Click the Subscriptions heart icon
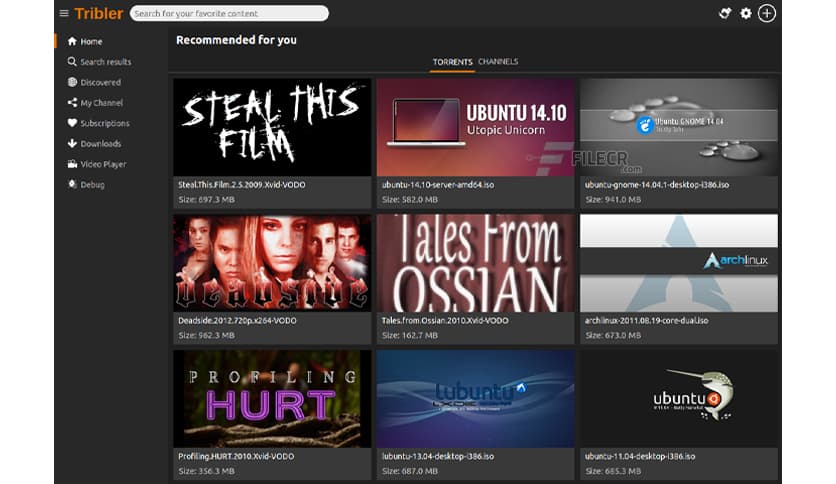Screen dimensions: 836x484 coord(72,123)
